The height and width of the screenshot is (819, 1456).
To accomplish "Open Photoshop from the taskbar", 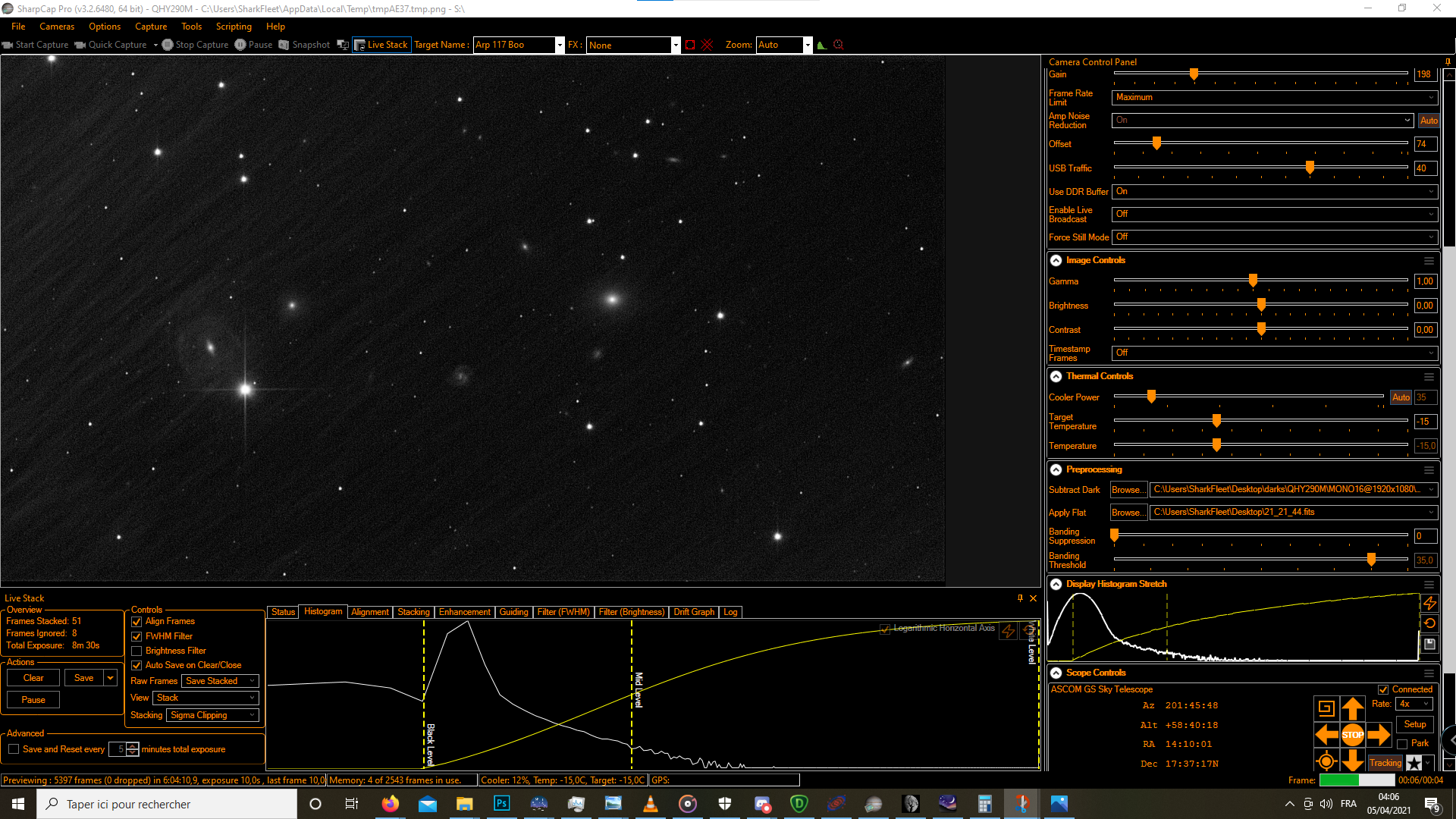I will tap(502, 804).
